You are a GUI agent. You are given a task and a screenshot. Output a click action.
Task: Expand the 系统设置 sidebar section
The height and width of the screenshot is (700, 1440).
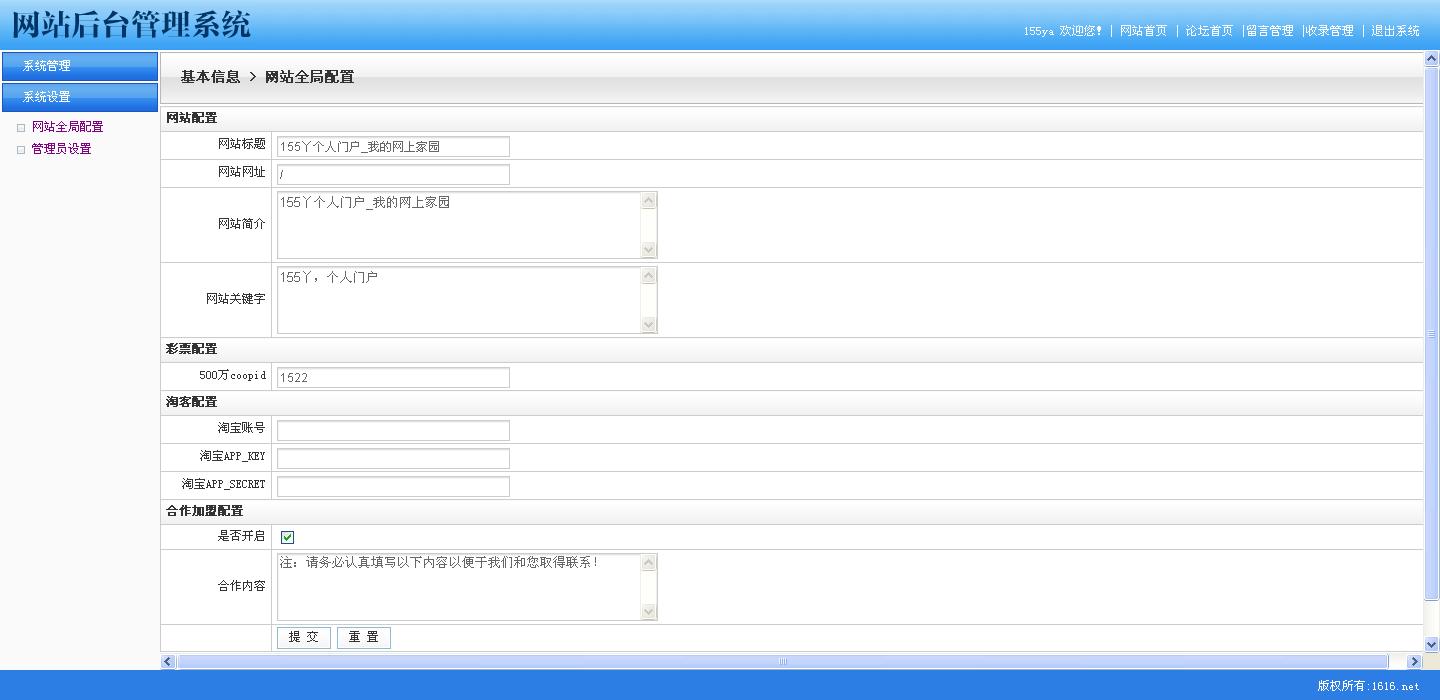79,97
